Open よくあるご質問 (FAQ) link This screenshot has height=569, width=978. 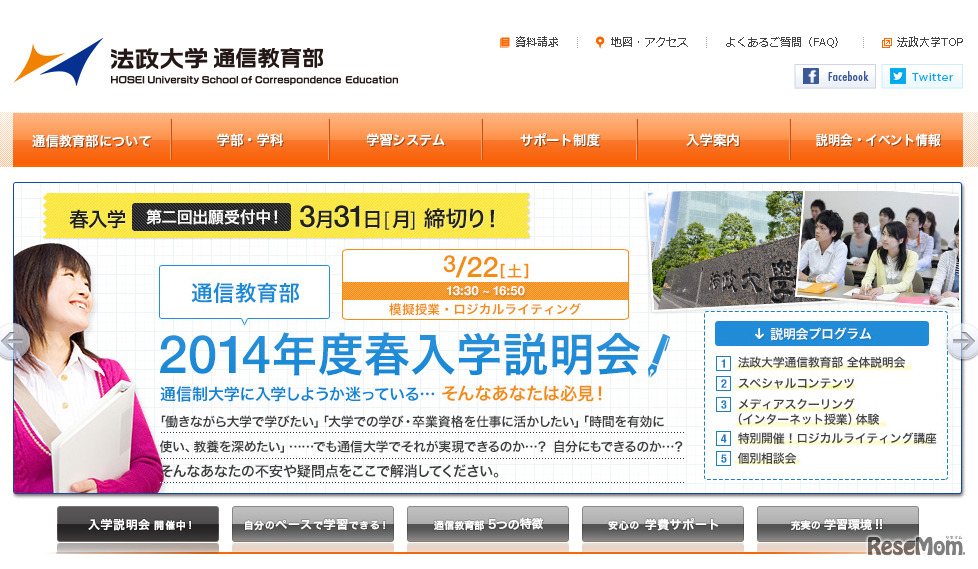pos(781,42)
